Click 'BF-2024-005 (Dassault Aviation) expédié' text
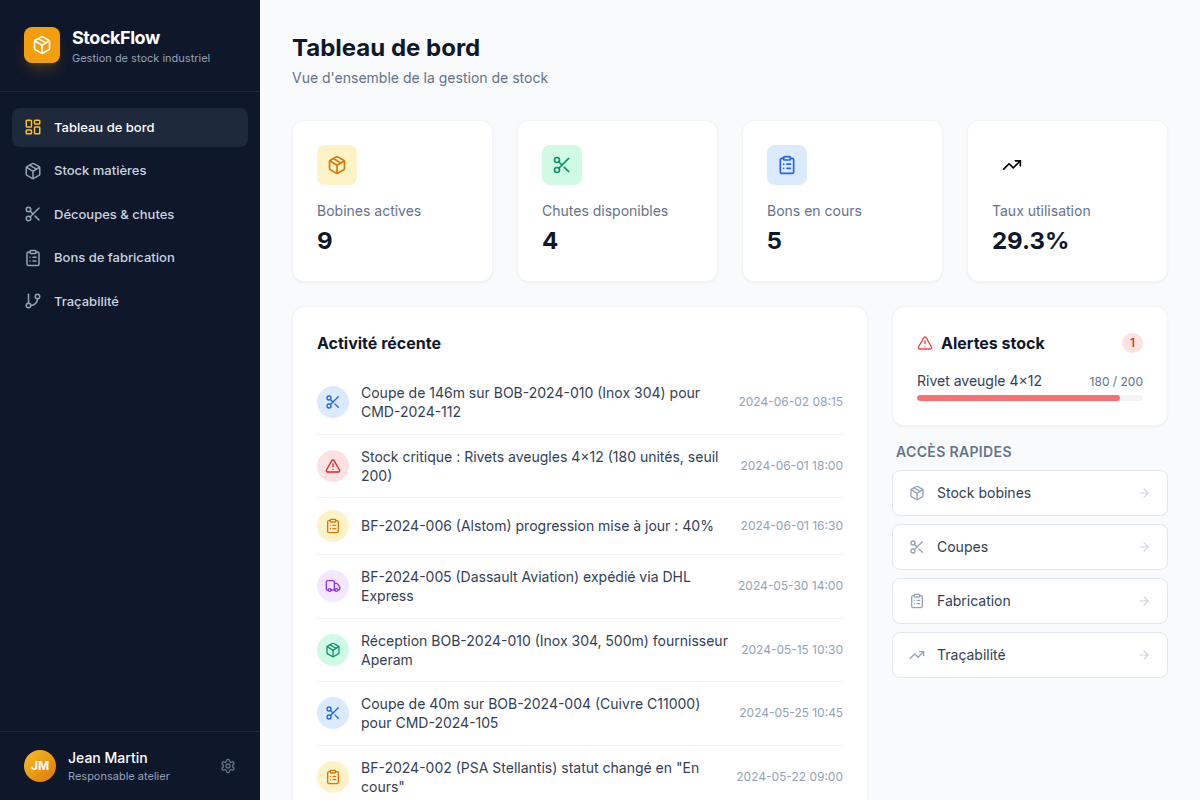1200x800 pixels. click(526, 586)
